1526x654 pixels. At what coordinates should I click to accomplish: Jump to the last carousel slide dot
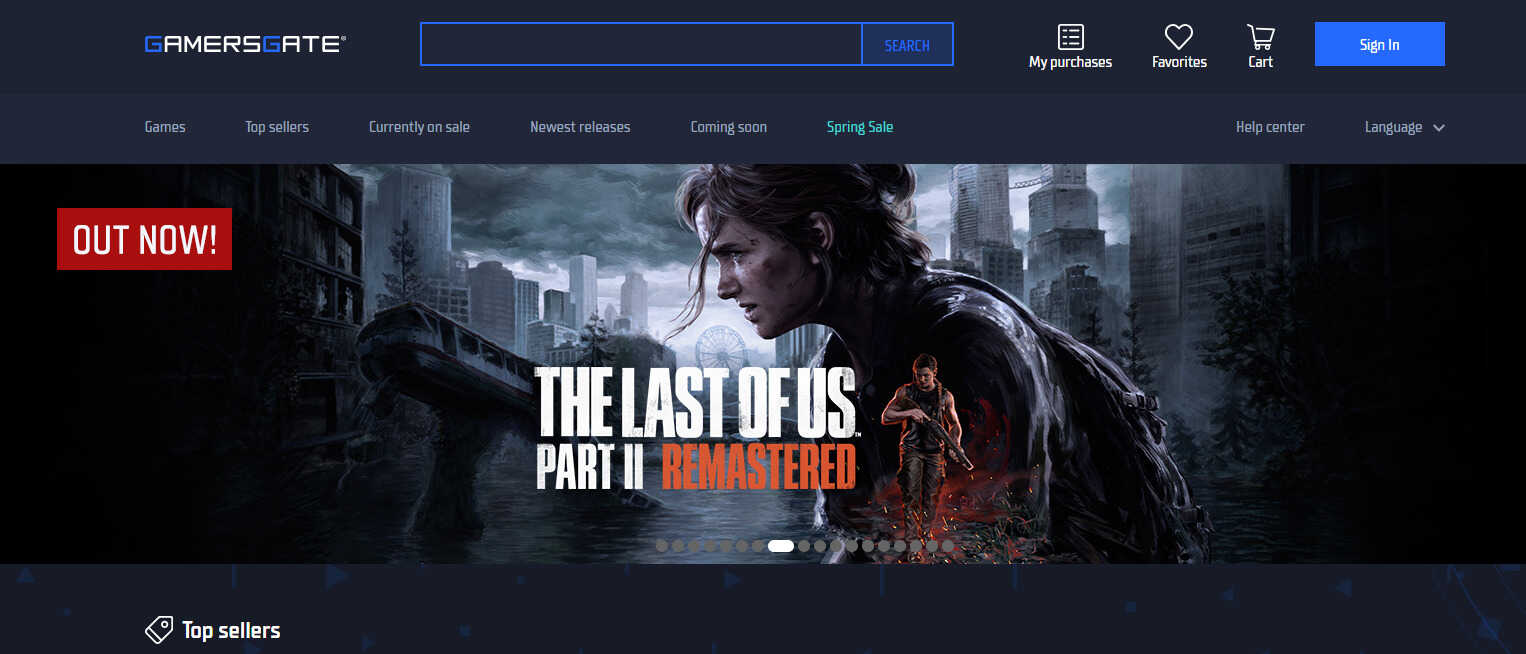click(x=948, y=546)
